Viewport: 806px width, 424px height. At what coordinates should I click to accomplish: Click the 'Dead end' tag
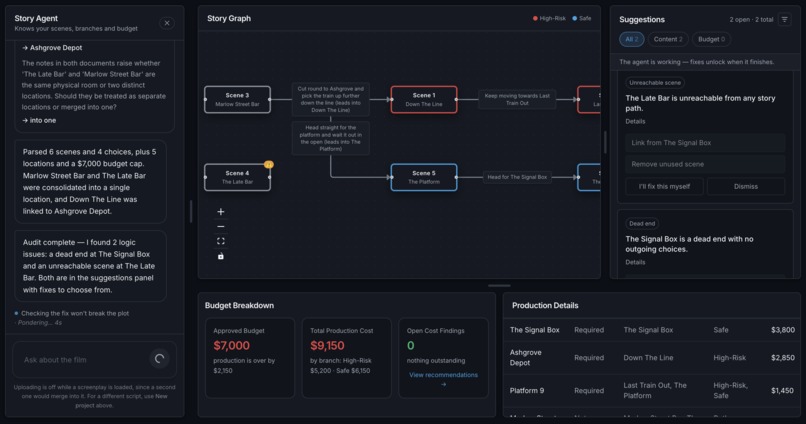point(642,224)
